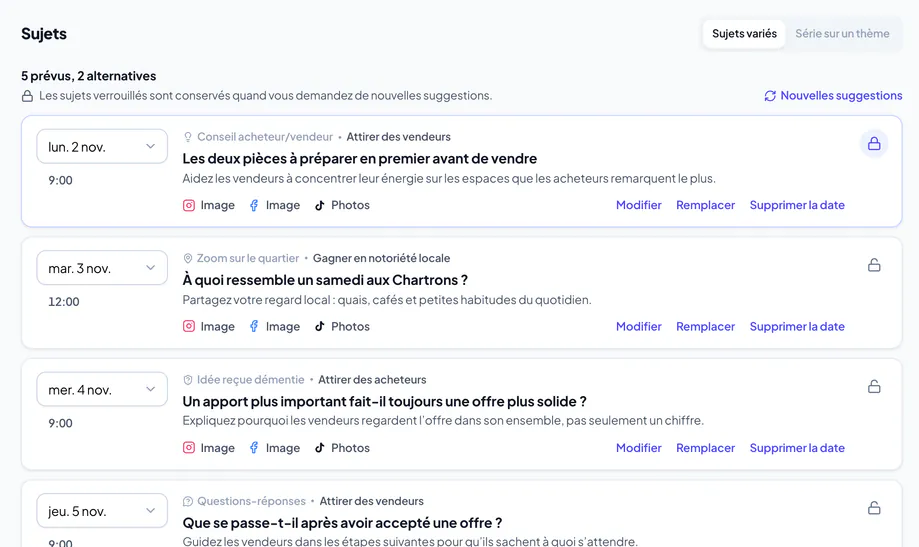This screenshot has width=919, height=547.
Task: Click the 'Questions-réponses' category label
Action: (251, 501)
